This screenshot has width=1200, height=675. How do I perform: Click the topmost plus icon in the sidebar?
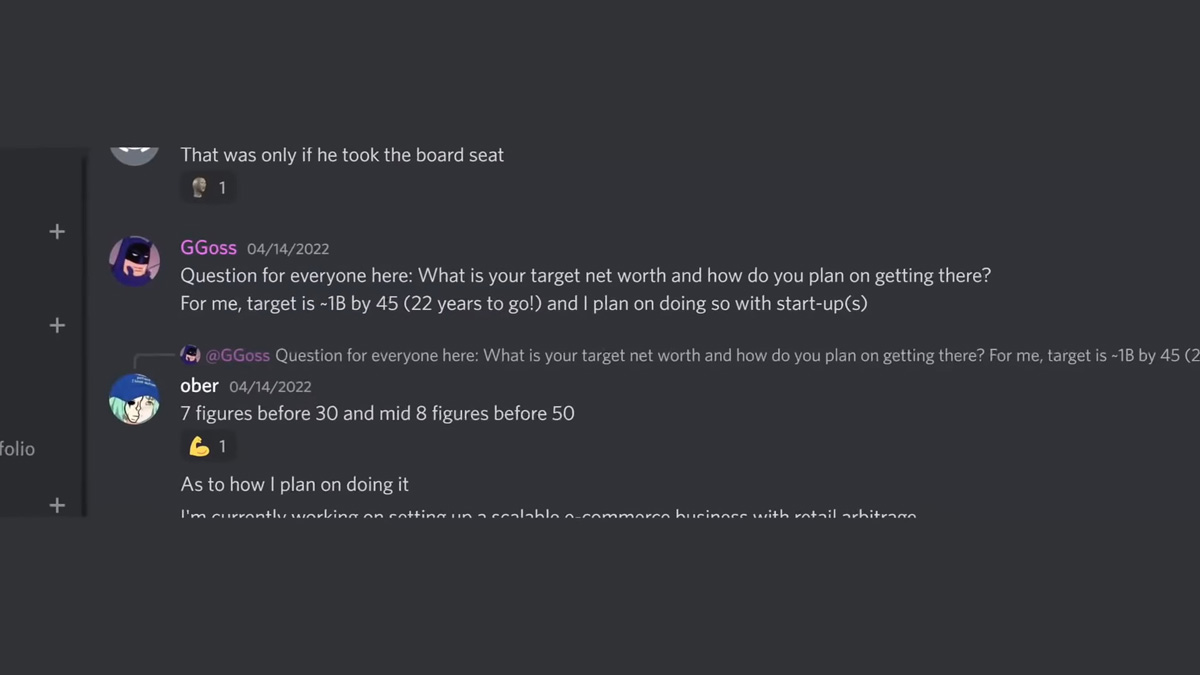pos(57,232)
